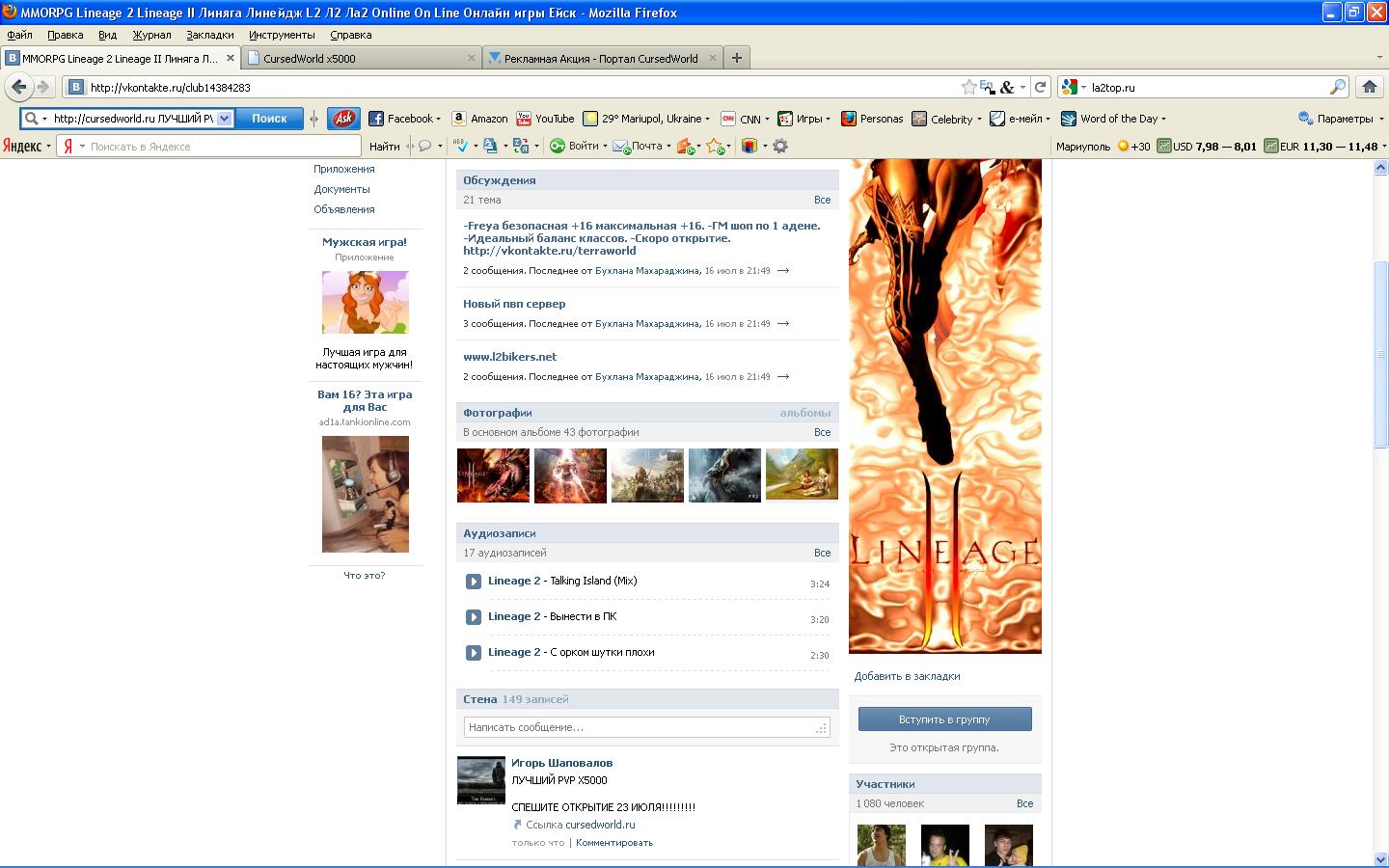The height and width of the screenshot is (868, 1389).
Task: Open the Yandex bookmarks star icon
Action: (x=714, y=146)
